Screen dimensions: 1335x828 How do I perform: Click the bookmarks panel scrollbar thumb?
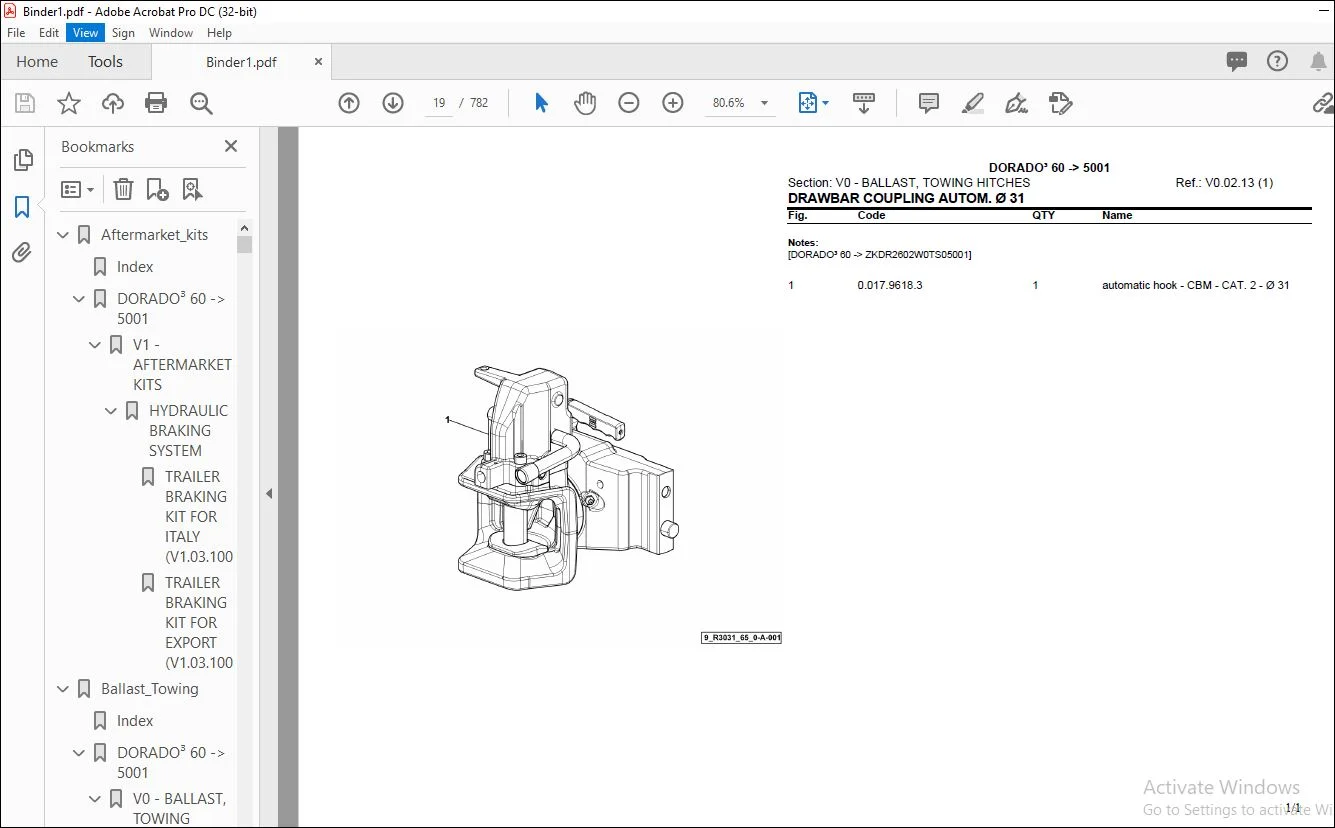(x=245, y=244)
